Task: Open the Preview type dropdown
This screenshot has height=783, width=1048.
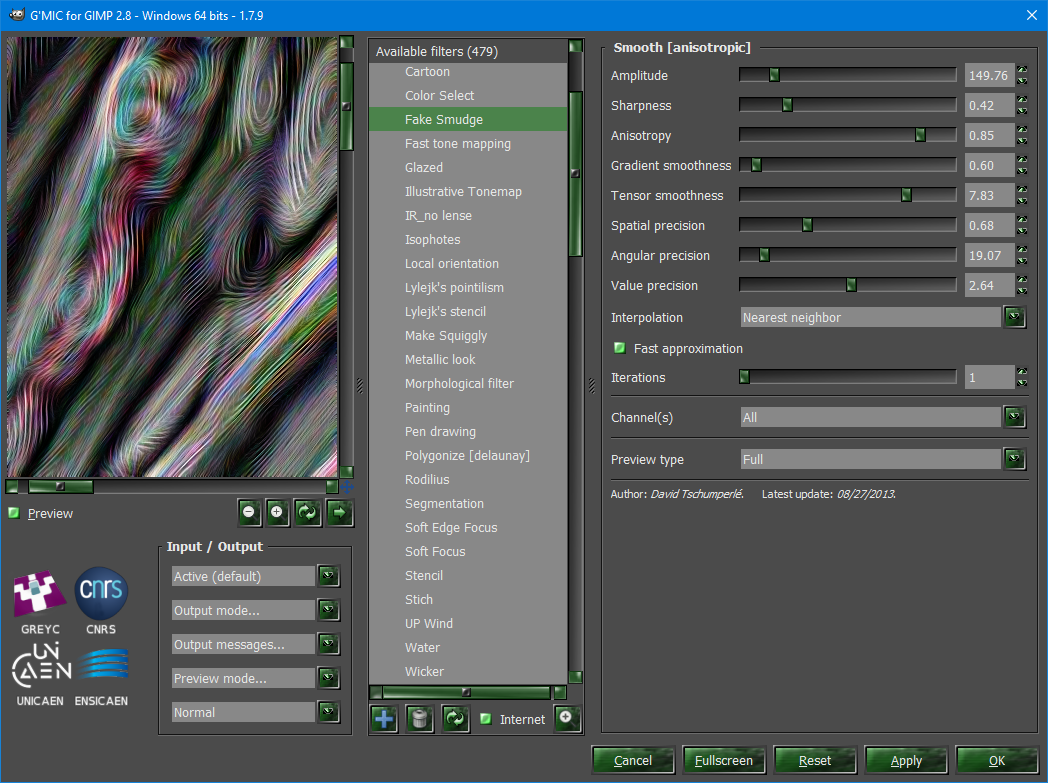Action: (1014, 459)
